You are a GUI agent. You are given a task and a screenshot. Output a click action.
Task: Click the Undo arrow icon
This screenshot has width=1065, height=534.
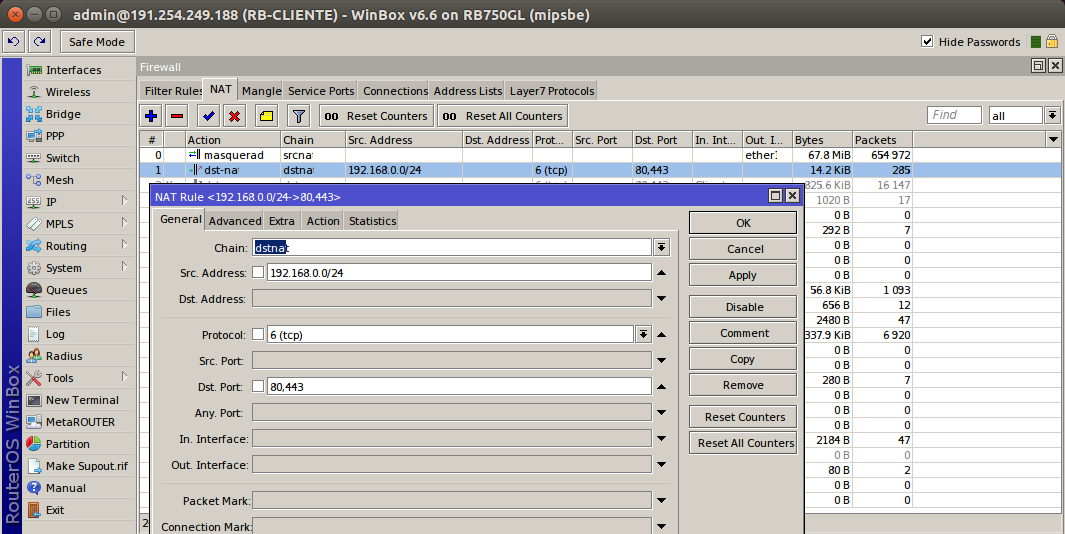[13, 41]
